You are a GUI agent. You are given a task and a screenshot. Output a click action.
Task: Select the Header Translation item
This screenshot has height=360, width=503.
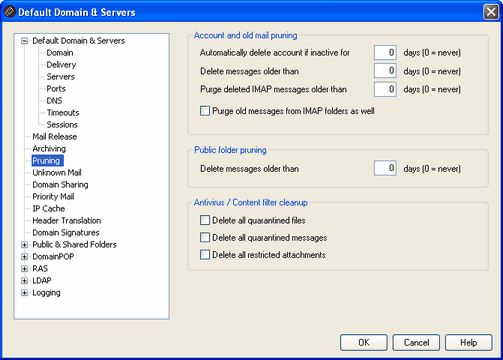coord(67,221)
